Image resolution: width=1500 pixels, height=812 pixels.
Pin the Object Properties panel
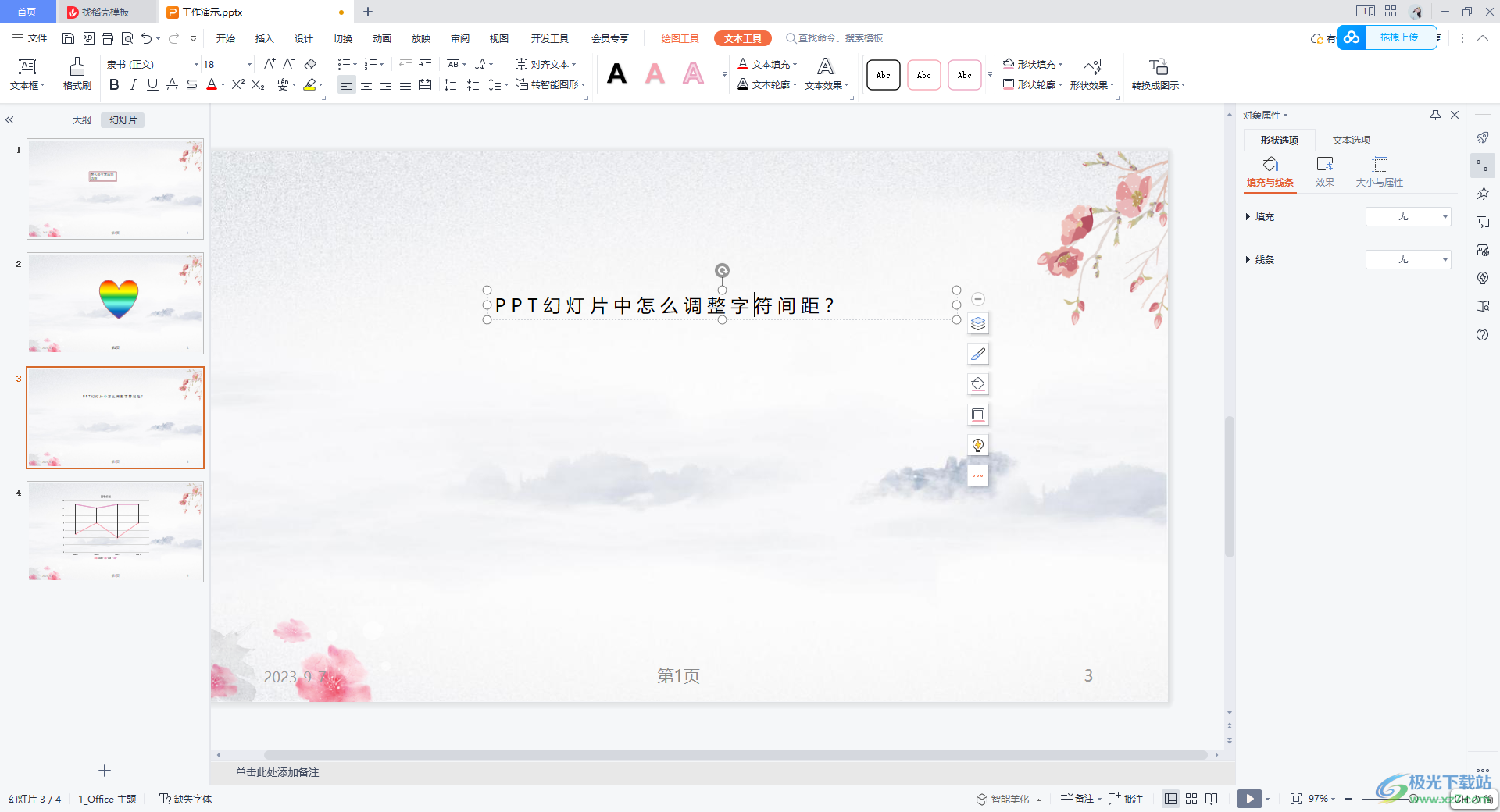[x=1435, y=115]
